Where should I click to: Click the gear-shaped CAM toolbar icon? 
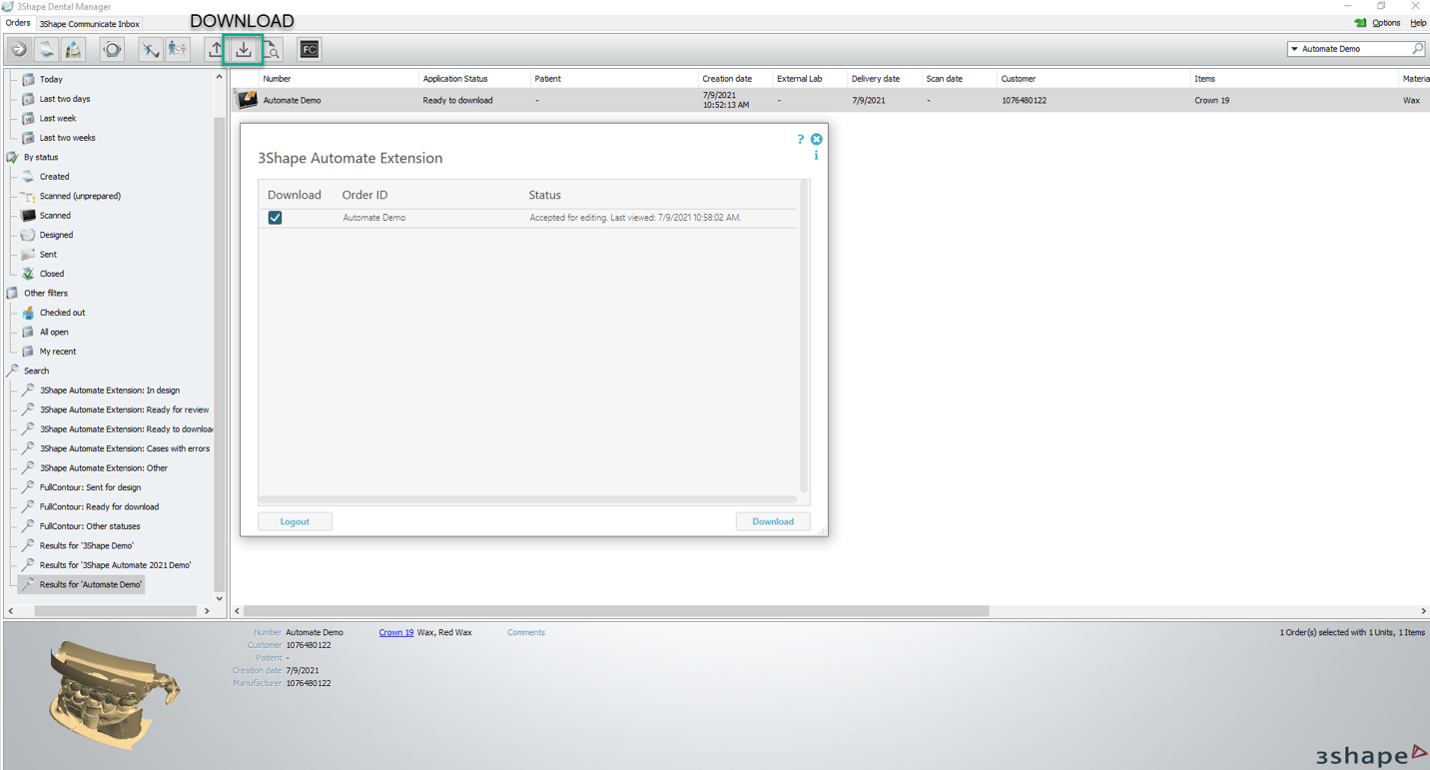pos(111,48)
